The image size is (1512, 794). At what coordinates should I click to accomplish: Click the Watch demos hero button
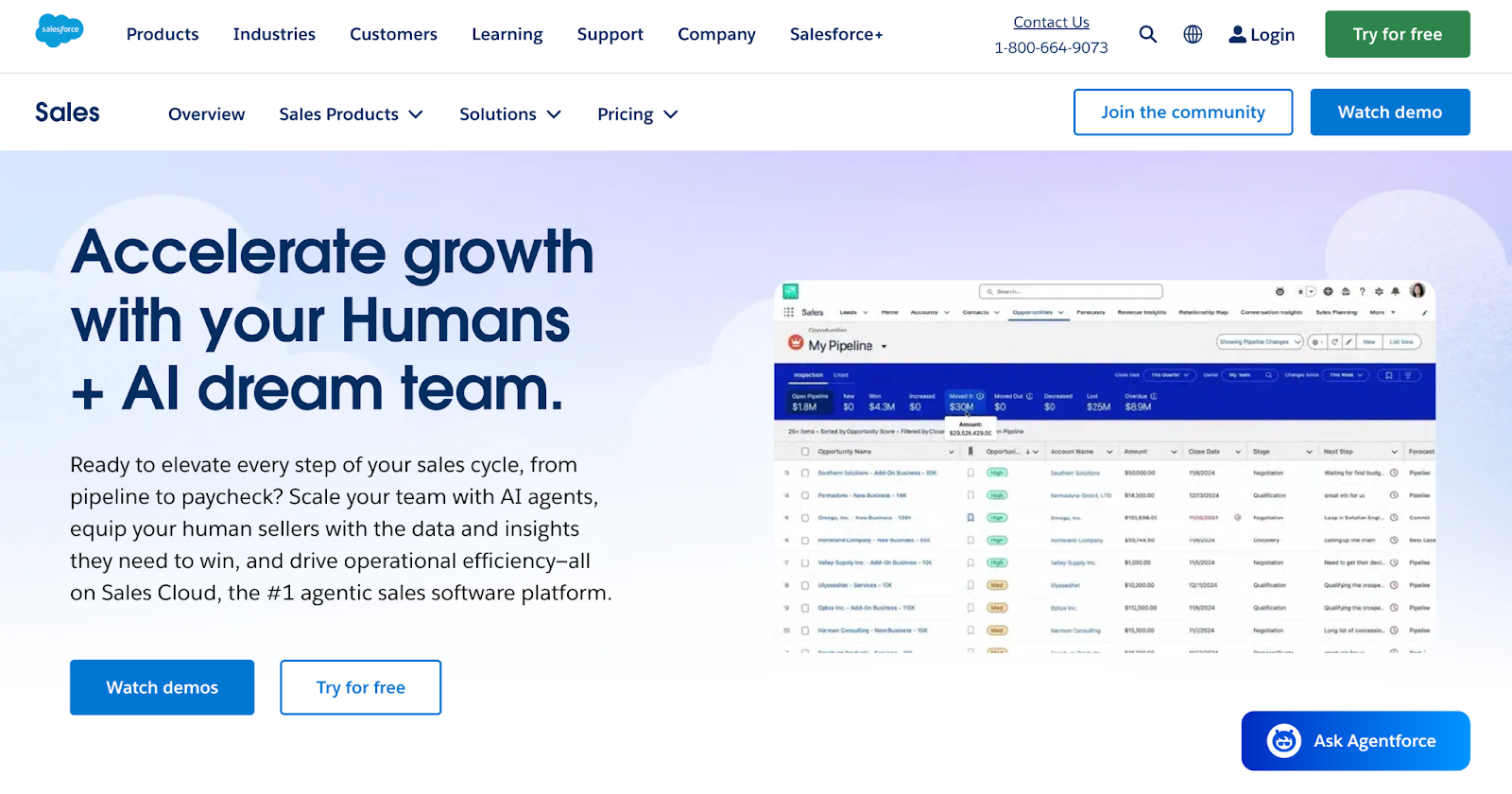tap(162, 687)
